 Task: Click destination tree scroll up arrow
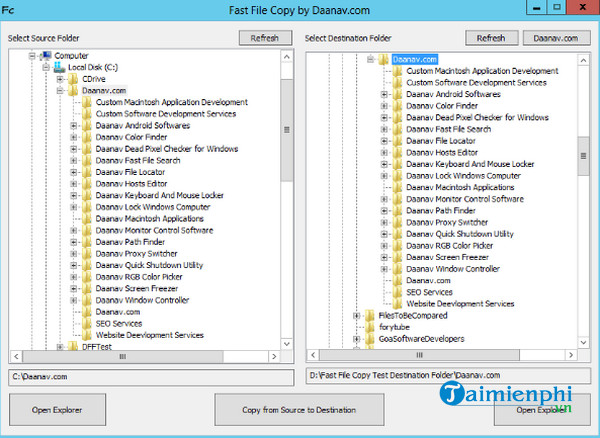pos(583,60)
